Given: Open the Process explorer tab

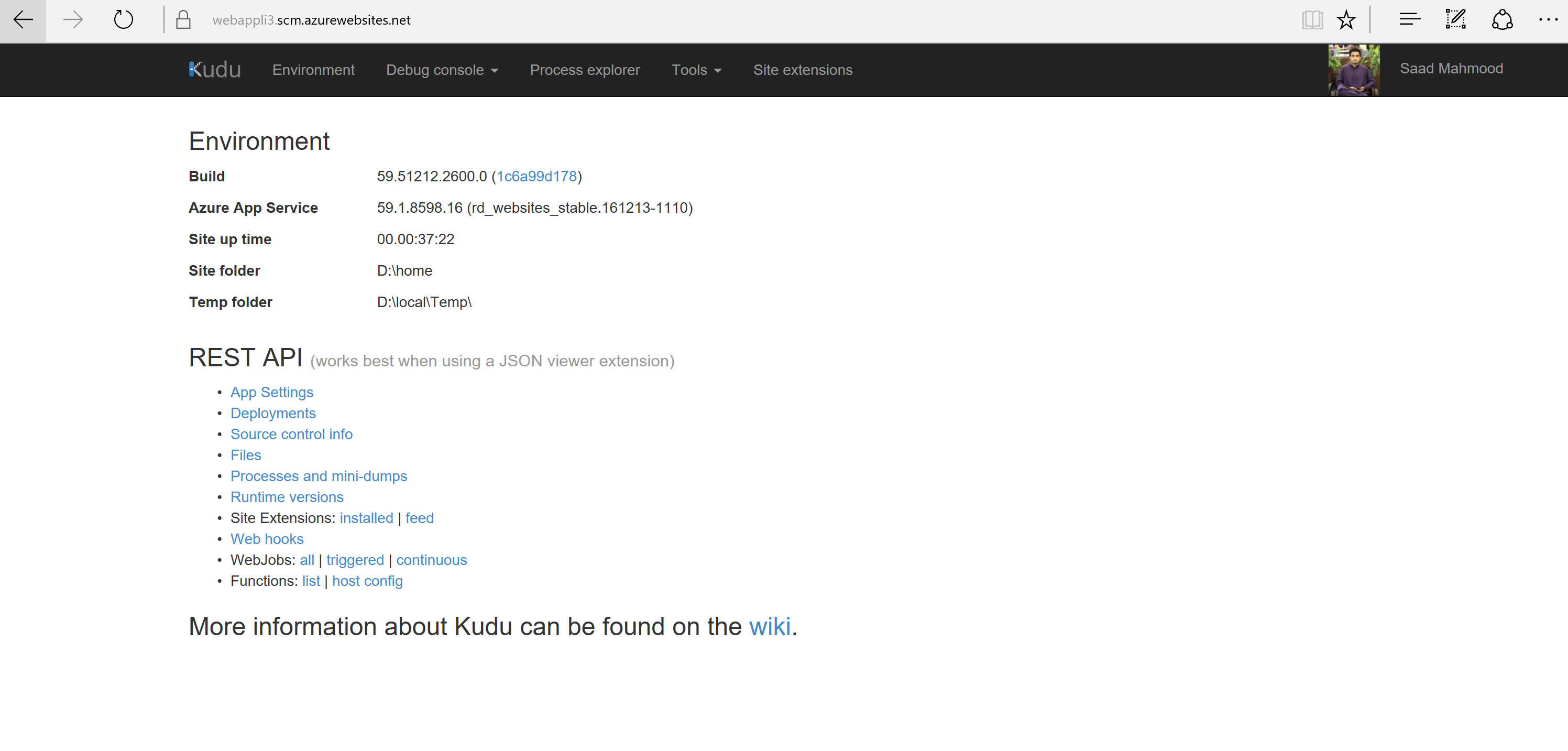Looking at the screenshot, I should click(584, 70).
